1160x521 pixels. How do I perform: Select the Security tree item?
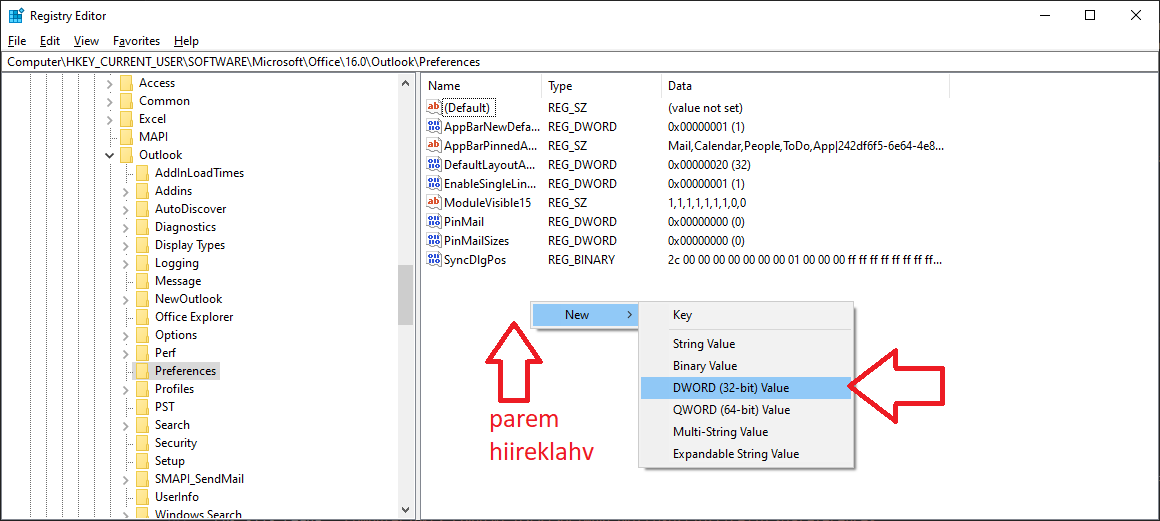click(x=175, y=443)
